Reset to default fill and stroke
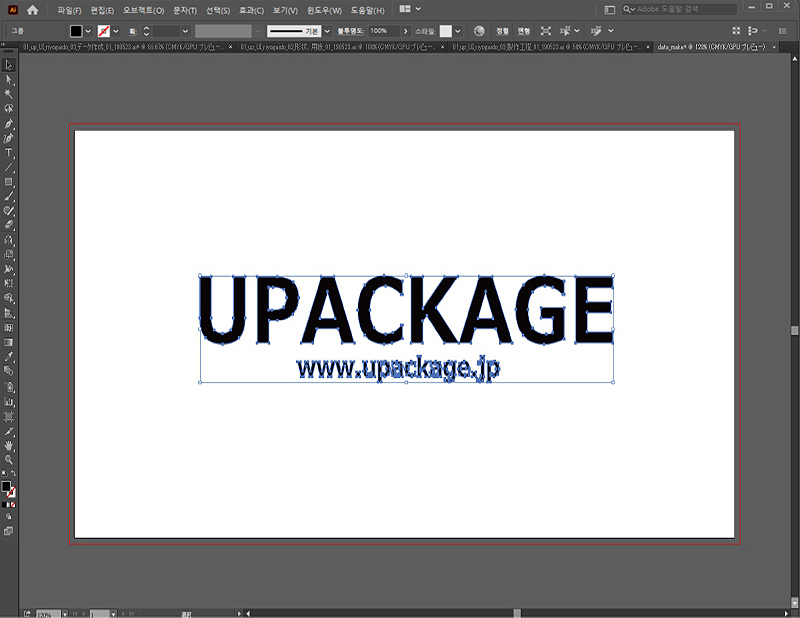The width and height of the screenshot is (800, 618). [4, 474]
